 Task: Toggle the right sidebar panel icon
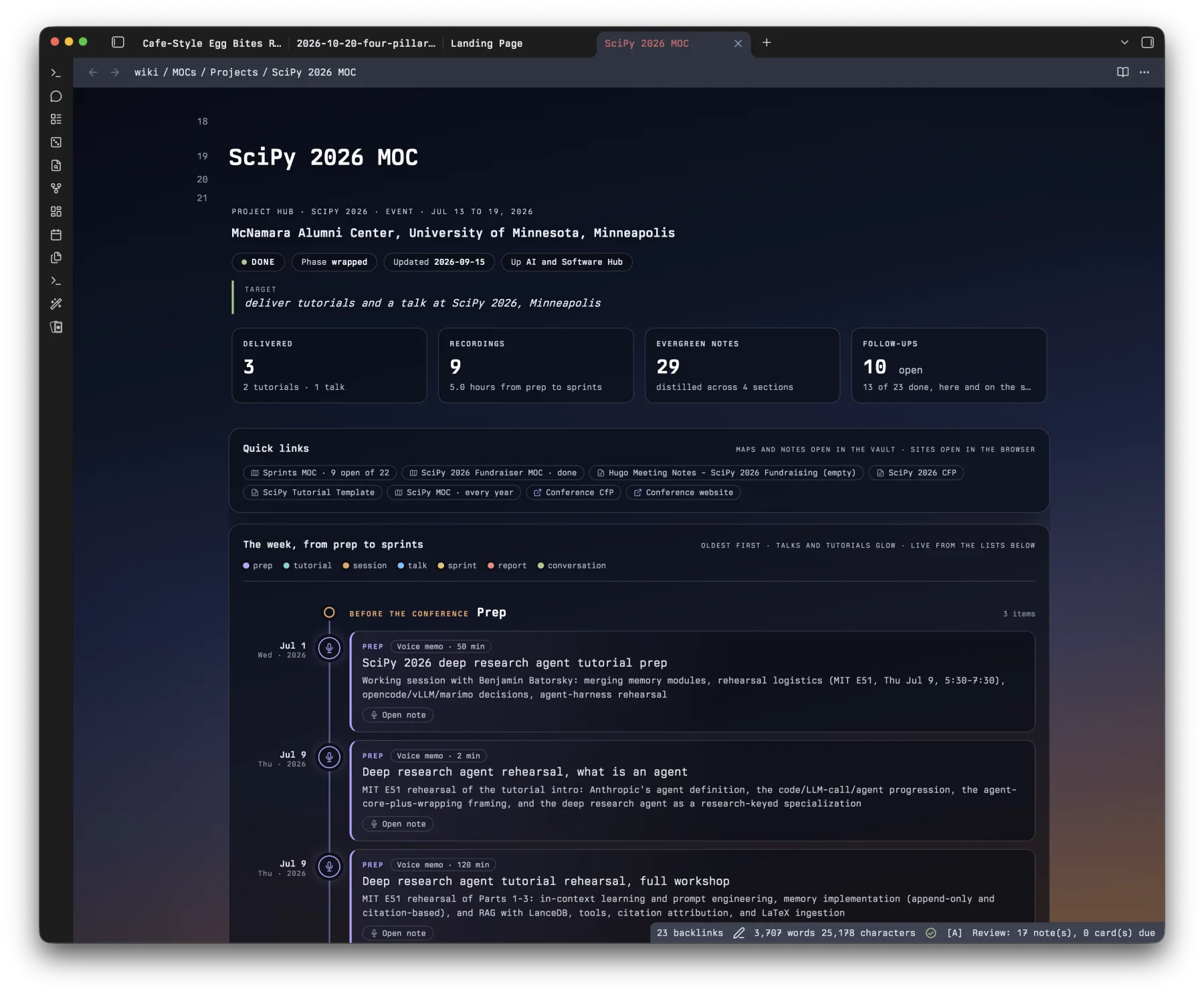1148,42
